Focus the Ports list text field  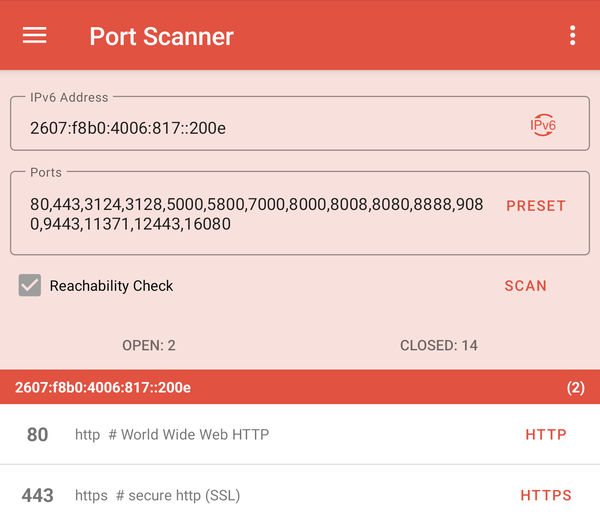256,214
